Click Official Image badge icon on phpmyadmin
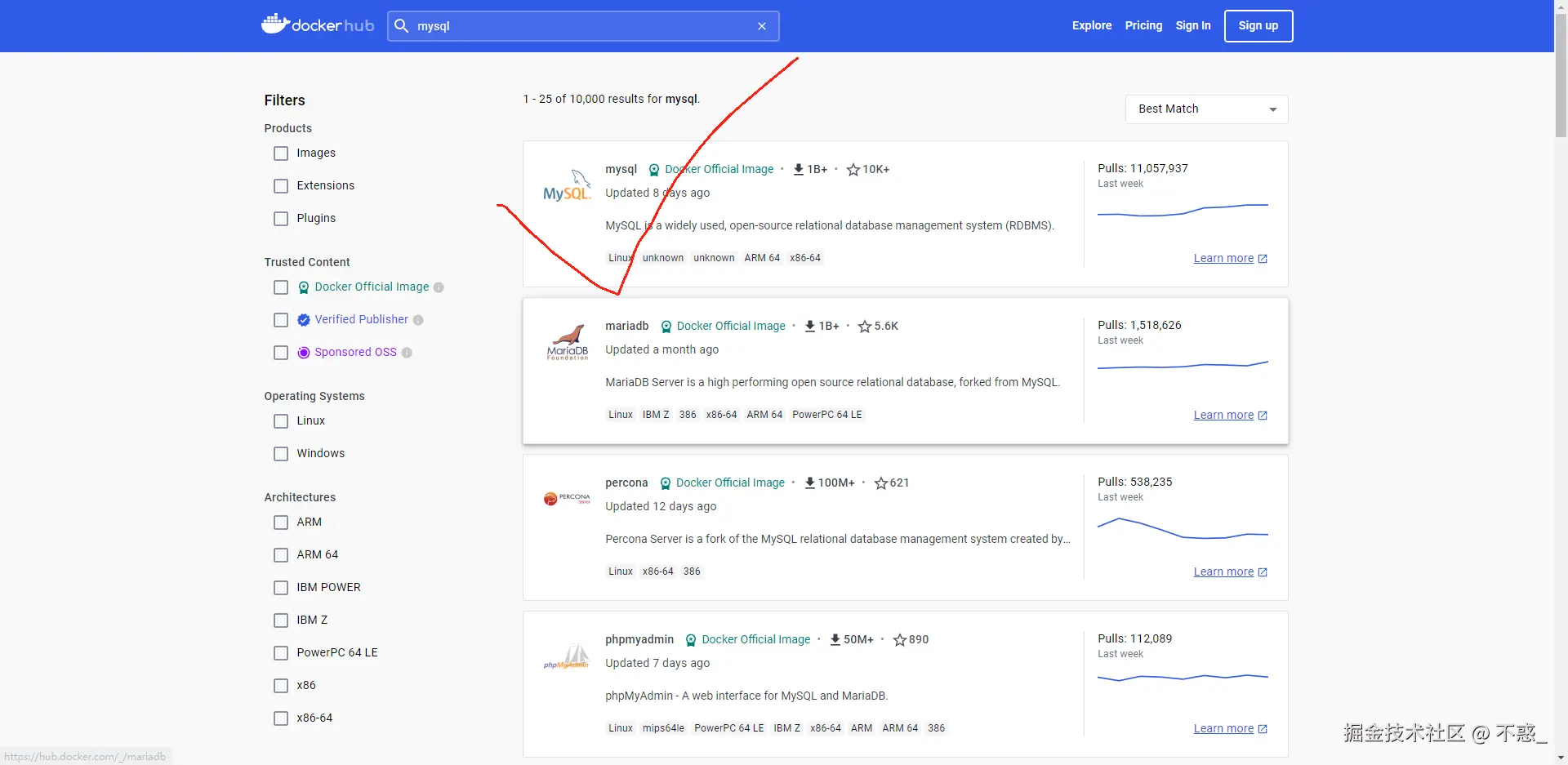The height and width of the screenshot is (765, 1568). pos(691,640)
